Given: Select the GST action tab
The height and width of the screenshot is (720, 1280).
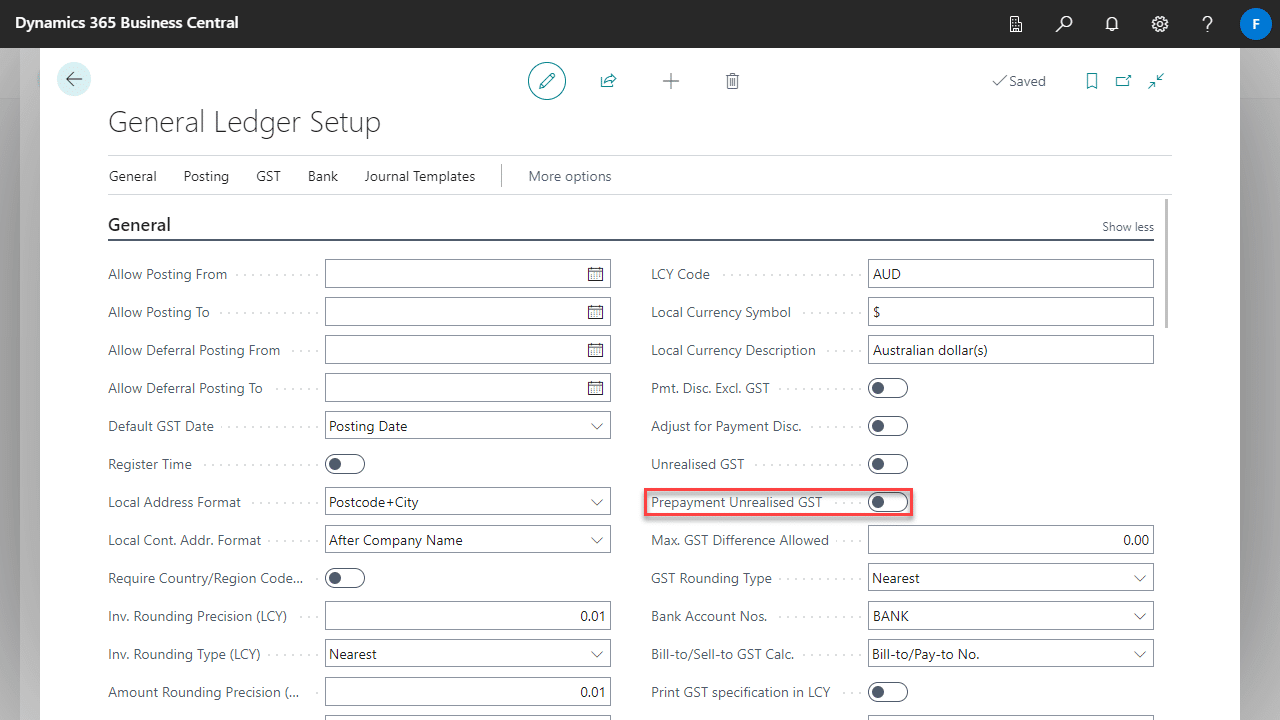Looking at the screenshot, I should click(268, 176).
